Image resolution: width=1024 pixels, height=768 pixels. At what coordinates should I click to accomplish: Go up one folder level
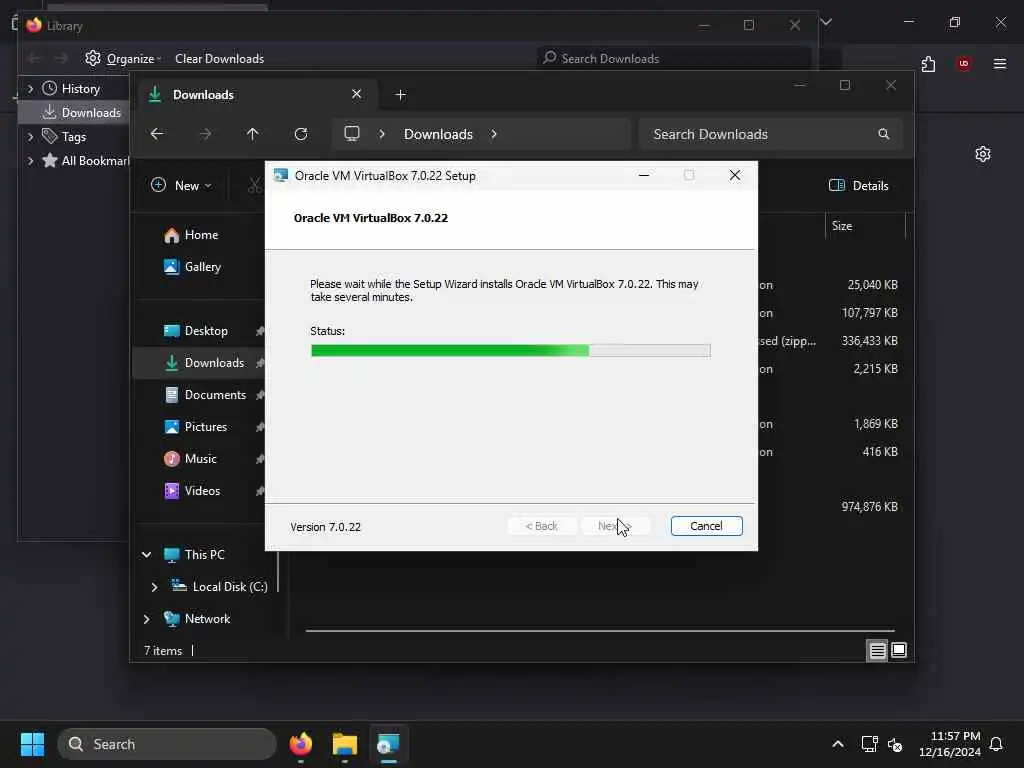pos(253,134)
